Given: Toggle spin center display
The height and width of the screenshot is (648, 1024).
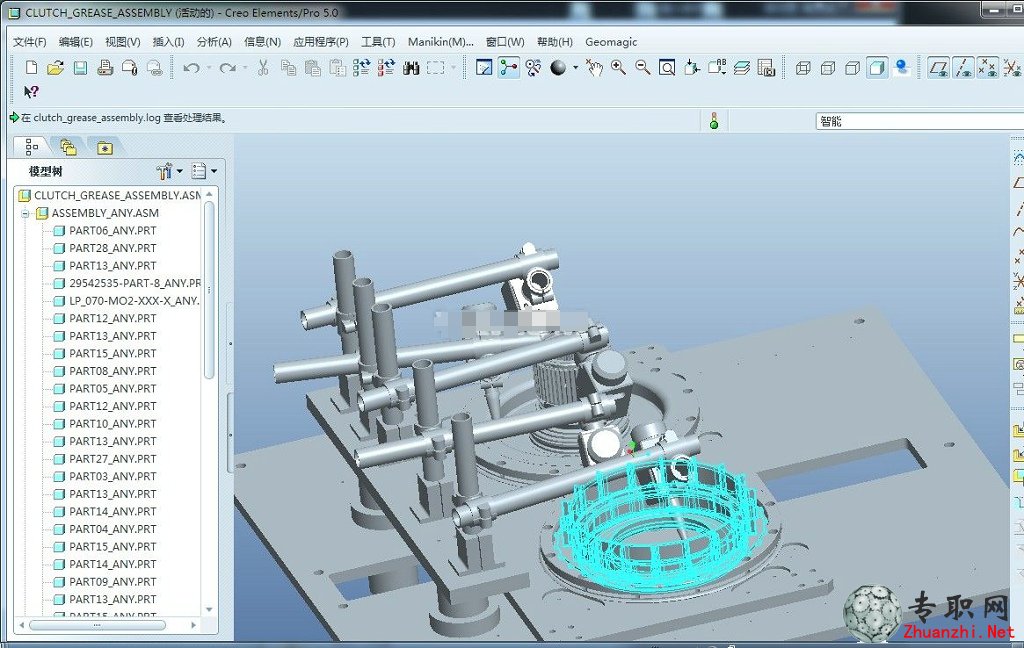Looking at the screenshot, I should pos(509,67).
